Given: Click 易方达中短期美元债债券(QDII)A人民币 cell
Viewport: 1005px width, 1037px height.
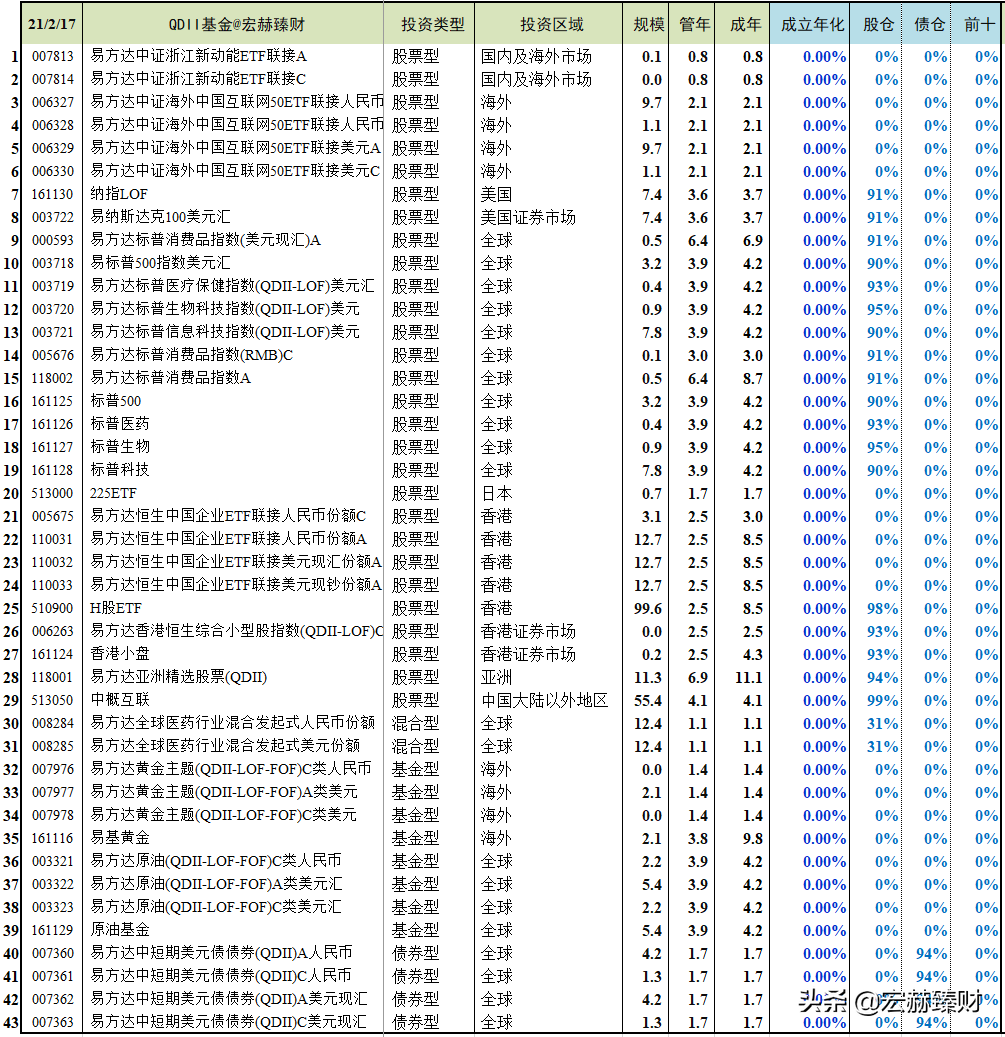Looking at the screenshot, I should click(x=221, y=954).
